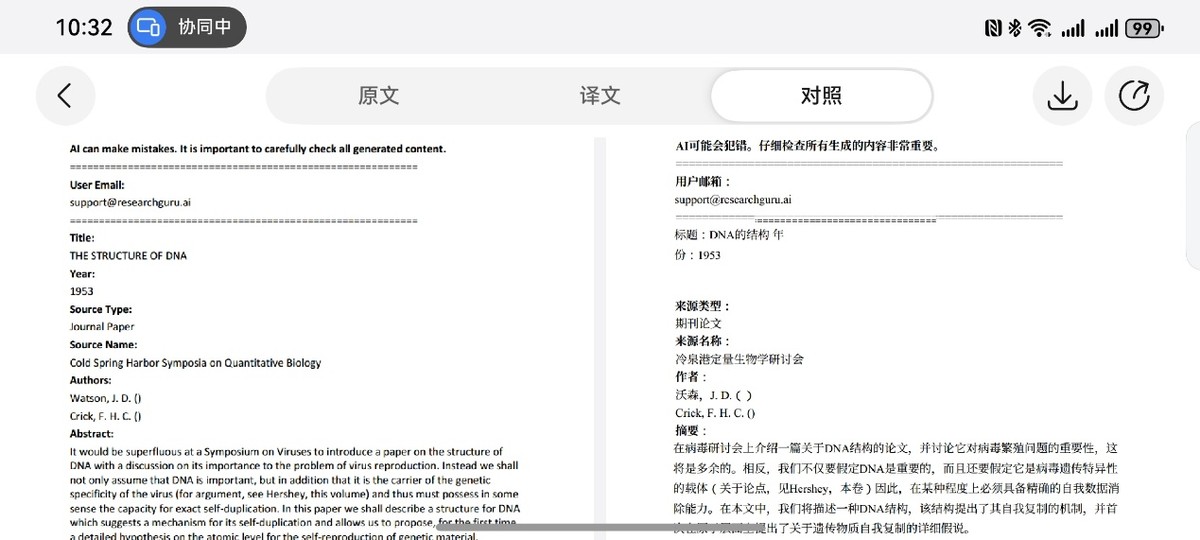Image resolution: width=1200 pixels, height=540 pixels.
Task: Go back with the left arrow button
Action: (x=65, y=96)
